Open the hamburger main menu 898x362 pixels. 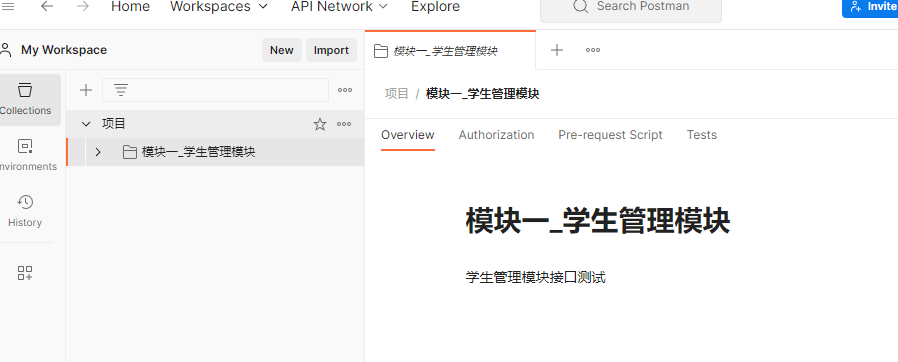coord(9,7)
